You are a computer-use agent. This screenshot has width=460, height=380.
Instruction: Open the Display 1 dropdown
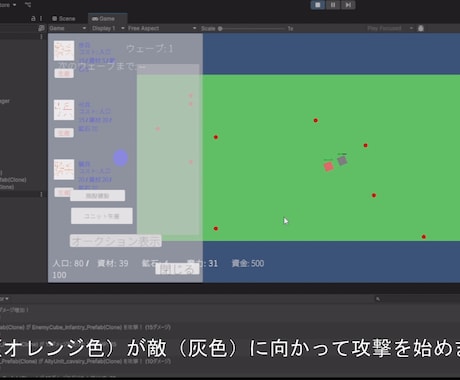click(108, 28)
